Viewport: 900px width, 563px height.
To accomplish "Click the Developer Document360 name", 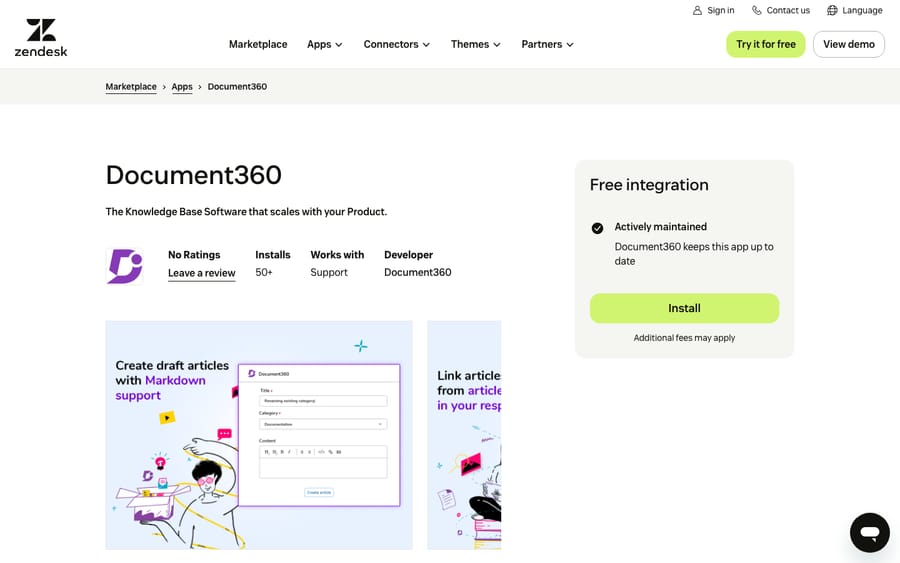I will pos(418,273).
